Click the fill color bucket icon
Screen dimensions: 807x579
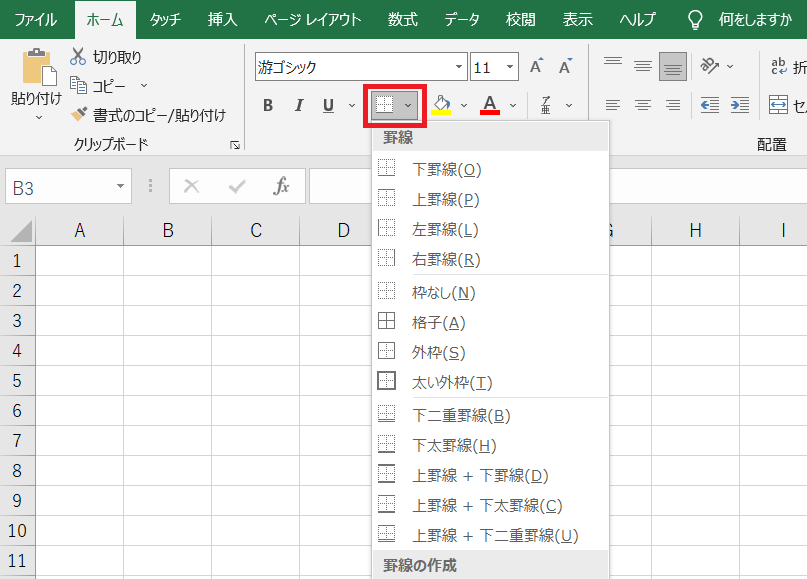[443, 105]
